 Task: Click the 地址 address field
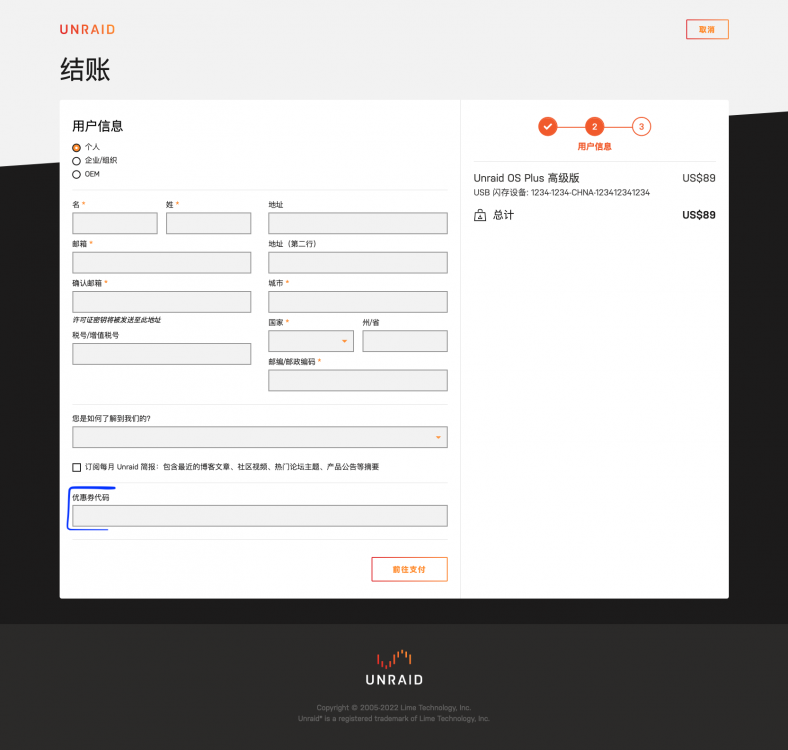click(x=357, y=223)
